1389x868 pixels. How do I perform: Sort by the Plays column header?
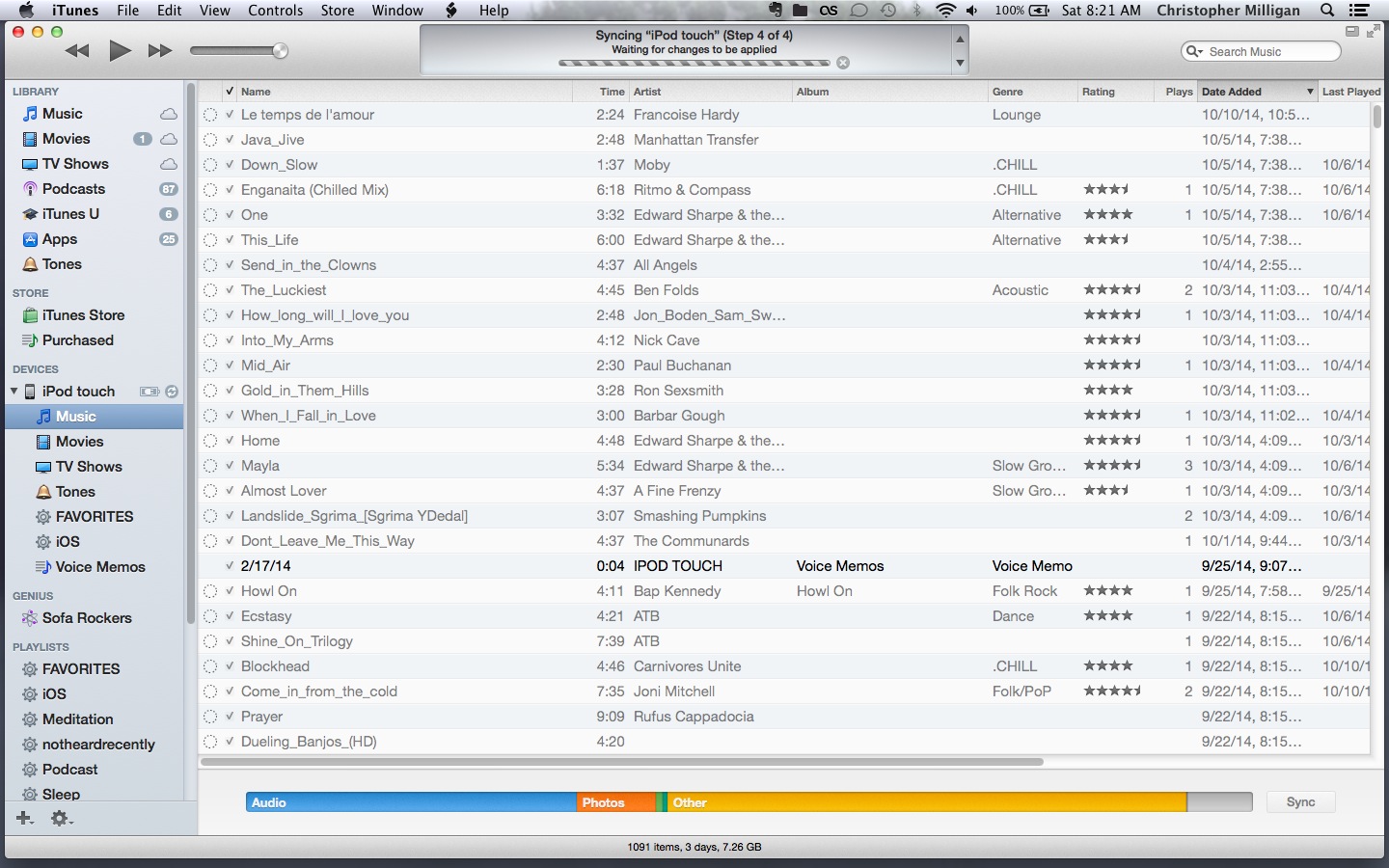click(1177, 92)
